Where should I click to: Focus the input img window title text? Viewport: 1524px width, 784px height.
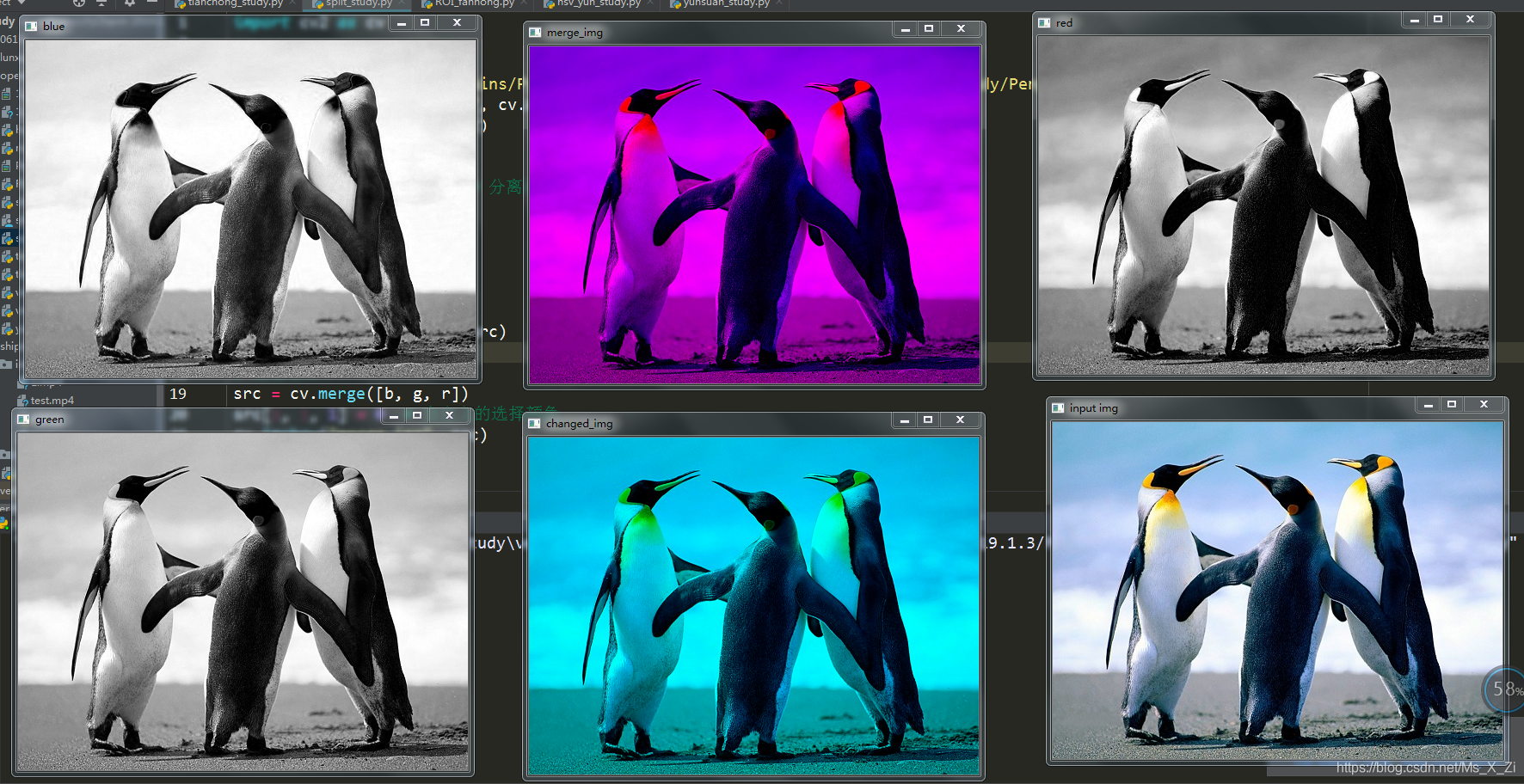pyautogui.click(x=1093, y=408)
